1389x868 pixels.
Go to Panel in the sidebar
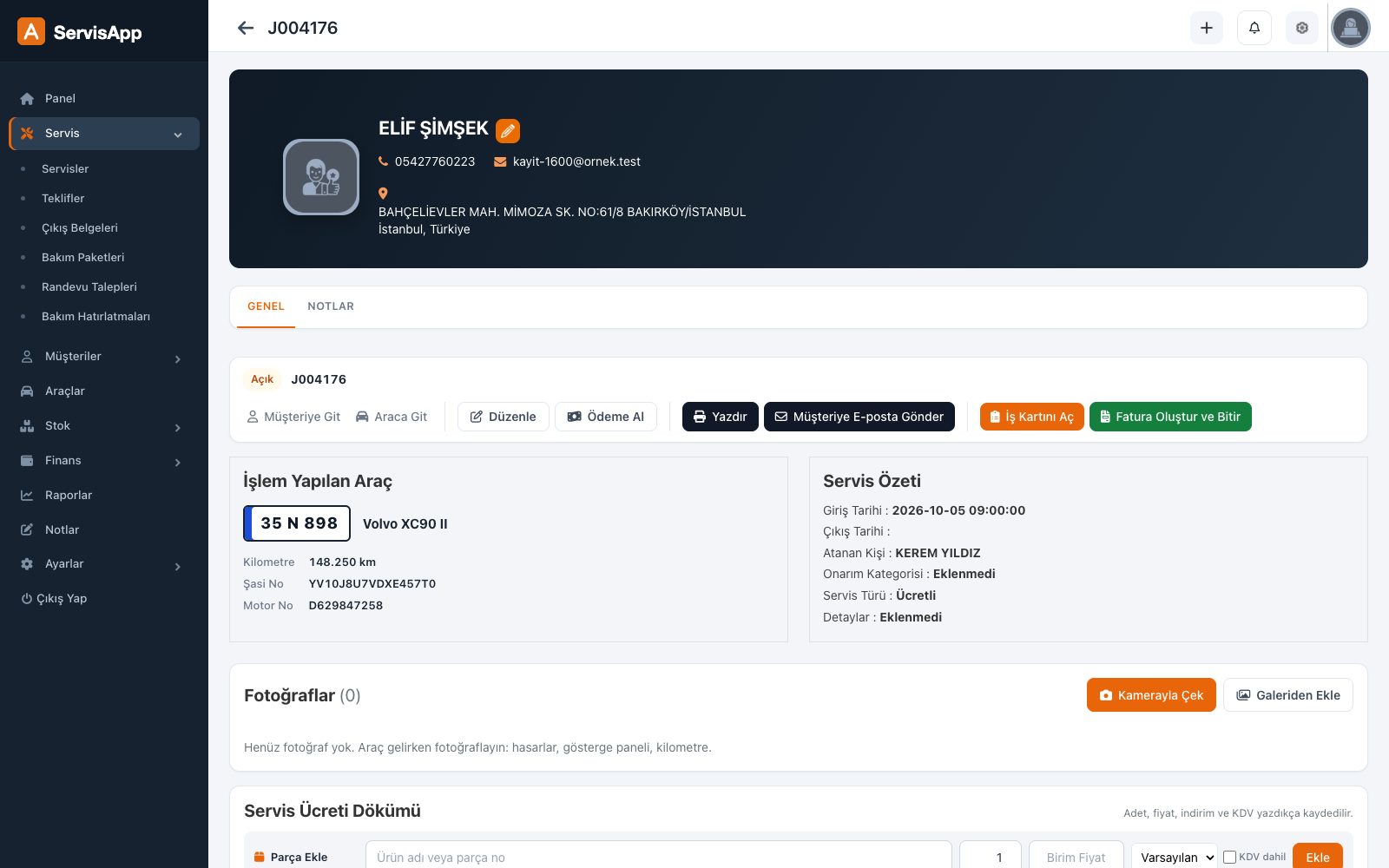tap(104, 98)
